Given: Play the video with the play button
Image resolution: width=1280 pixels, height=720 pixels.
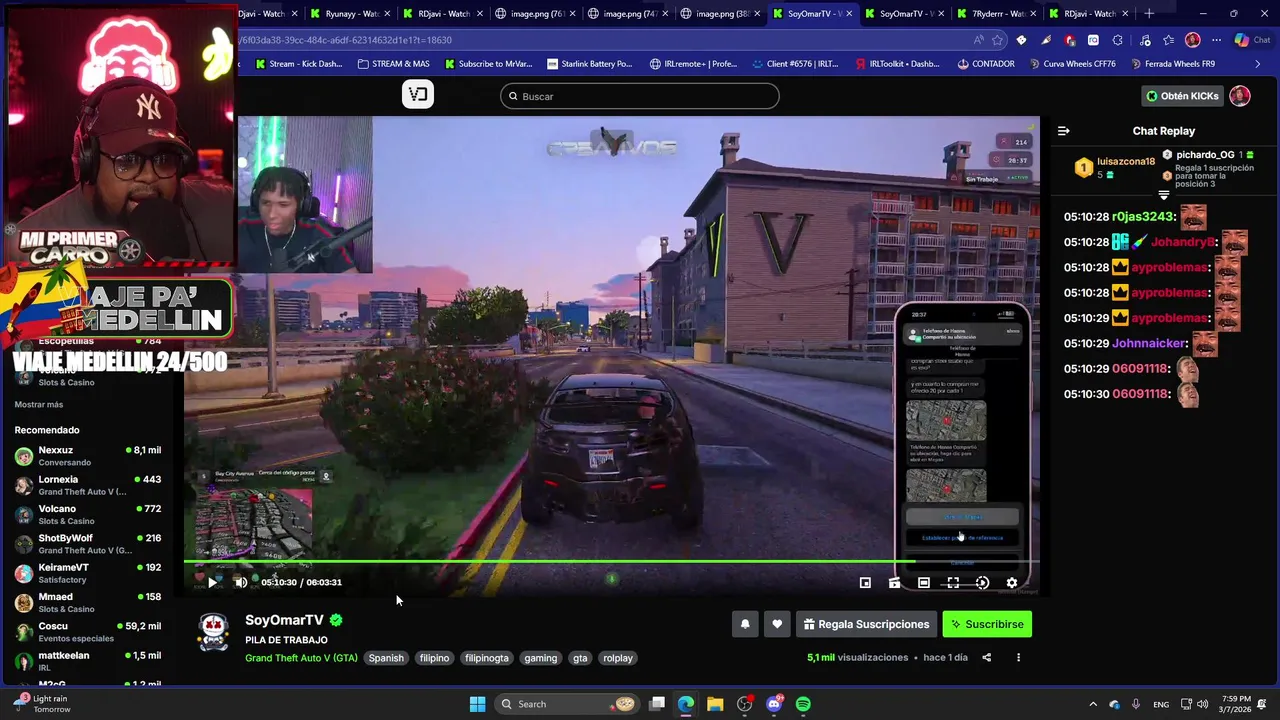Looking at the screenshot, I should (213, 582).
